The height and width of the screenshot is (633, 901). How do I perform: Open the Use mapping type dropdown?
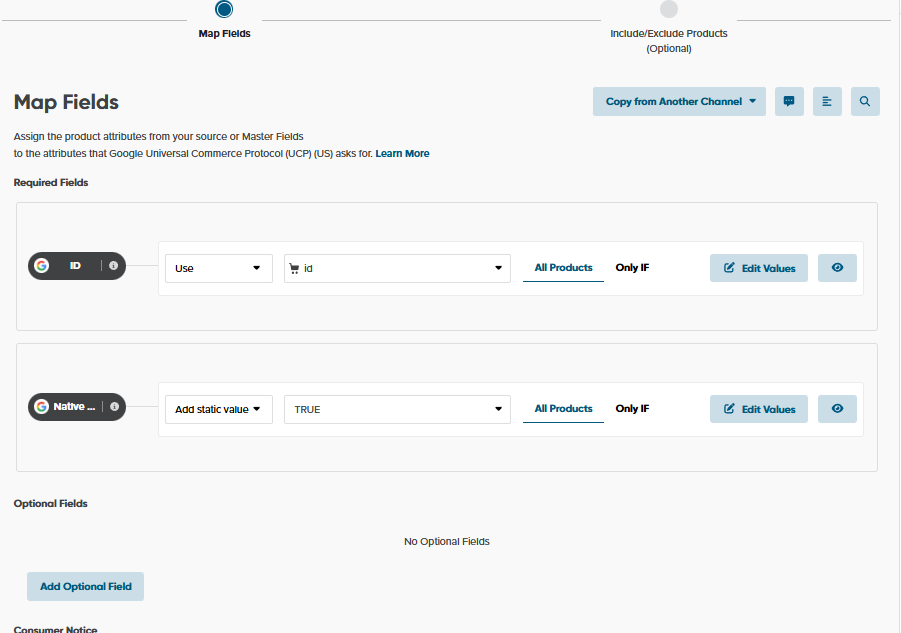[218, 268]
